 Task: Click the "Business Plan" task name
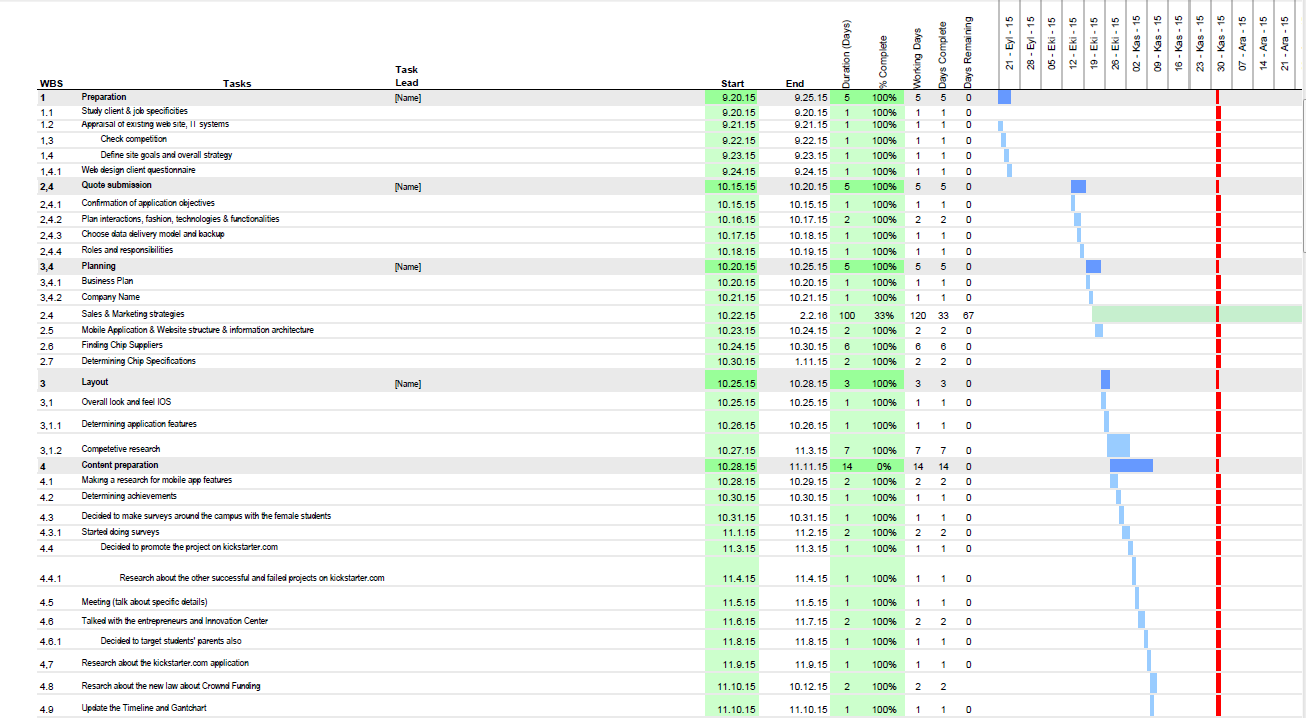click(x=107, y=281)
